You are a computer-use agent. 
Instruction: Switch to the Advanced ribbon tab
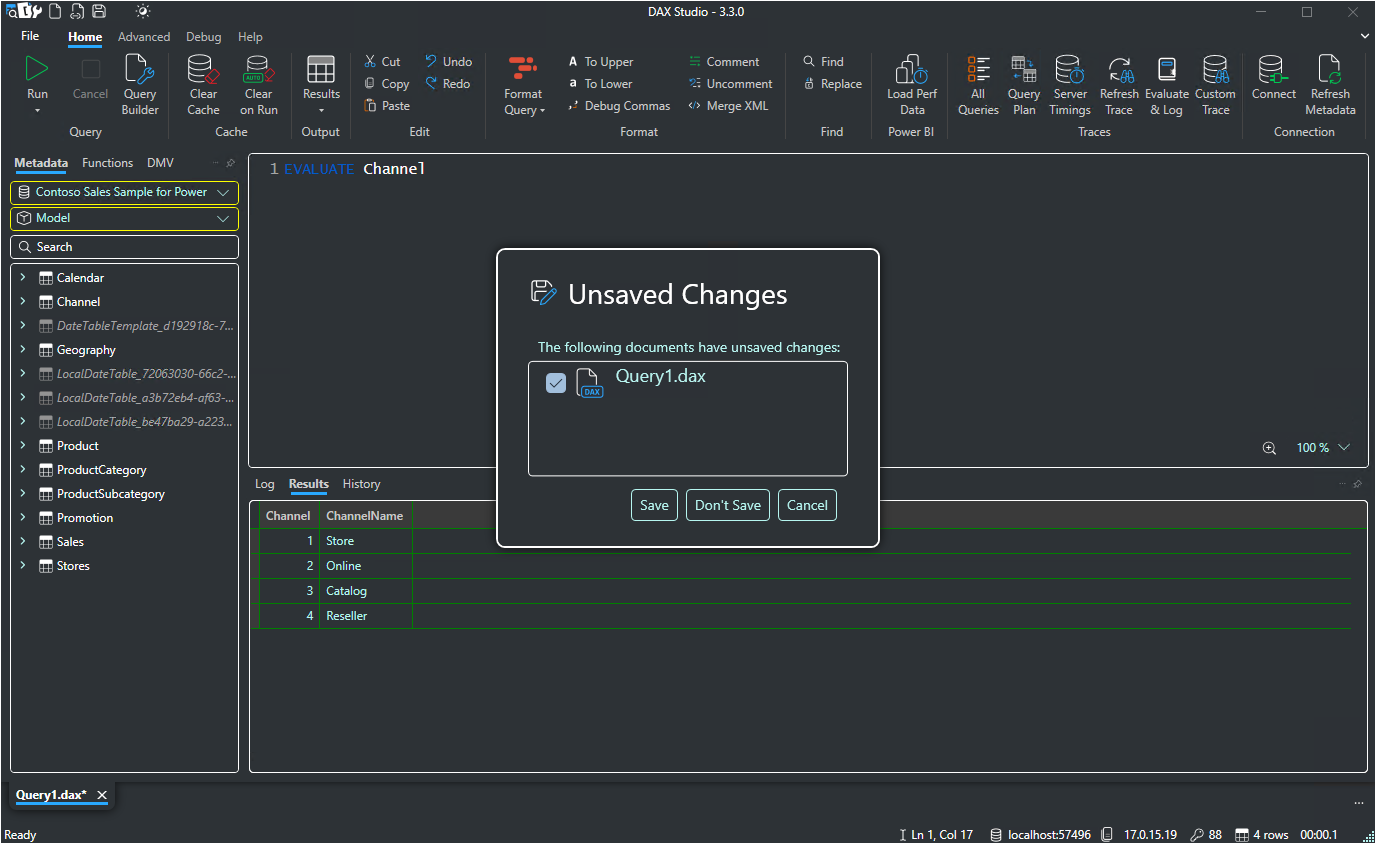tap(144, 37)
